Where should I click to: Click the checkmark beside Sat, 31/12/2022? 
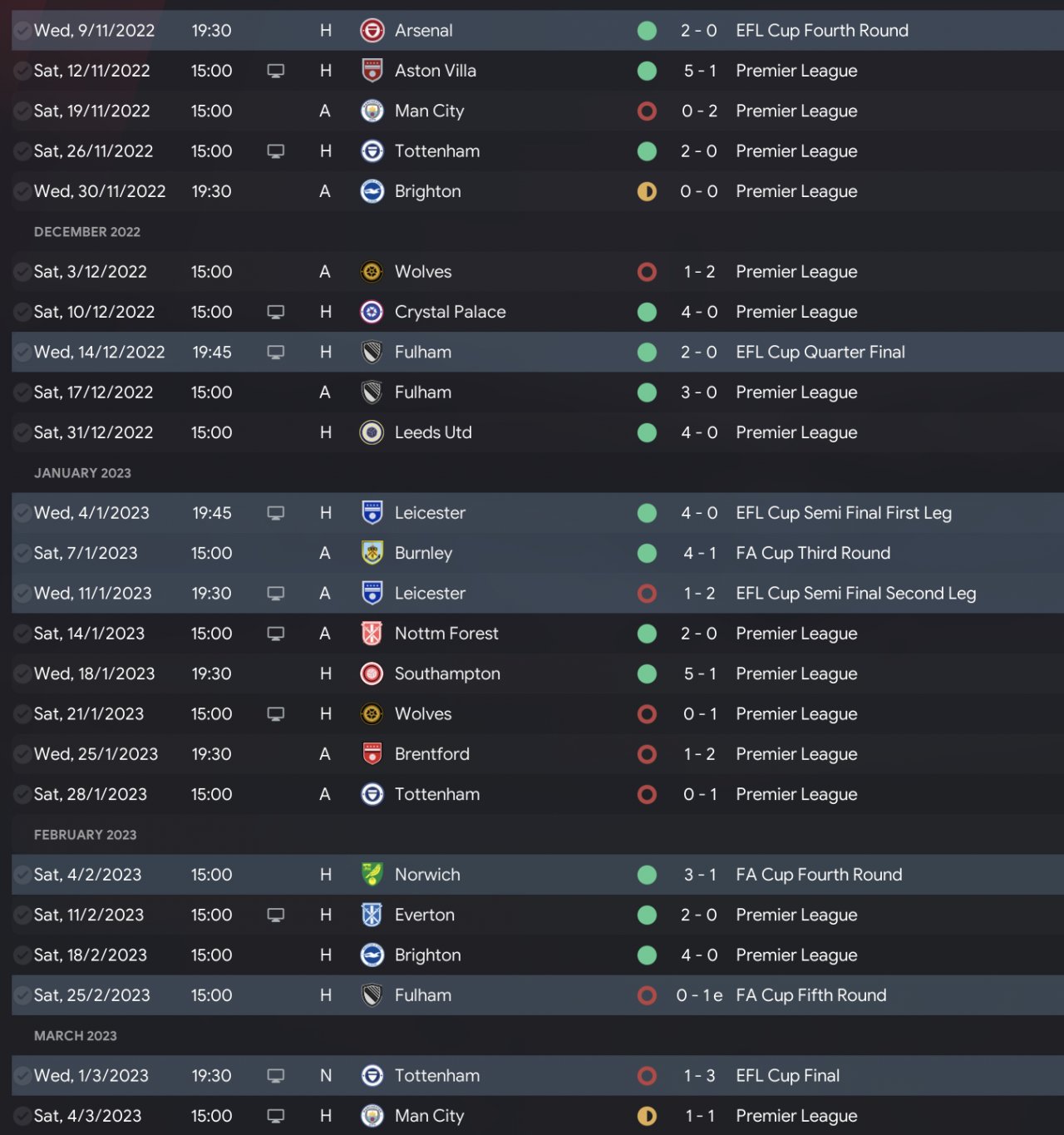click(22, 432)
